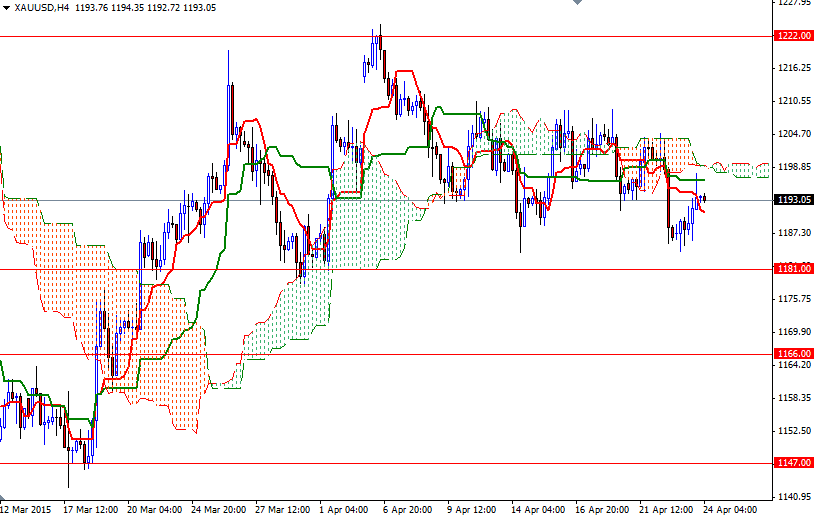
Task: Click the 1204.70 price scale value
Action: pyautogui.click(x=792, y=134)
